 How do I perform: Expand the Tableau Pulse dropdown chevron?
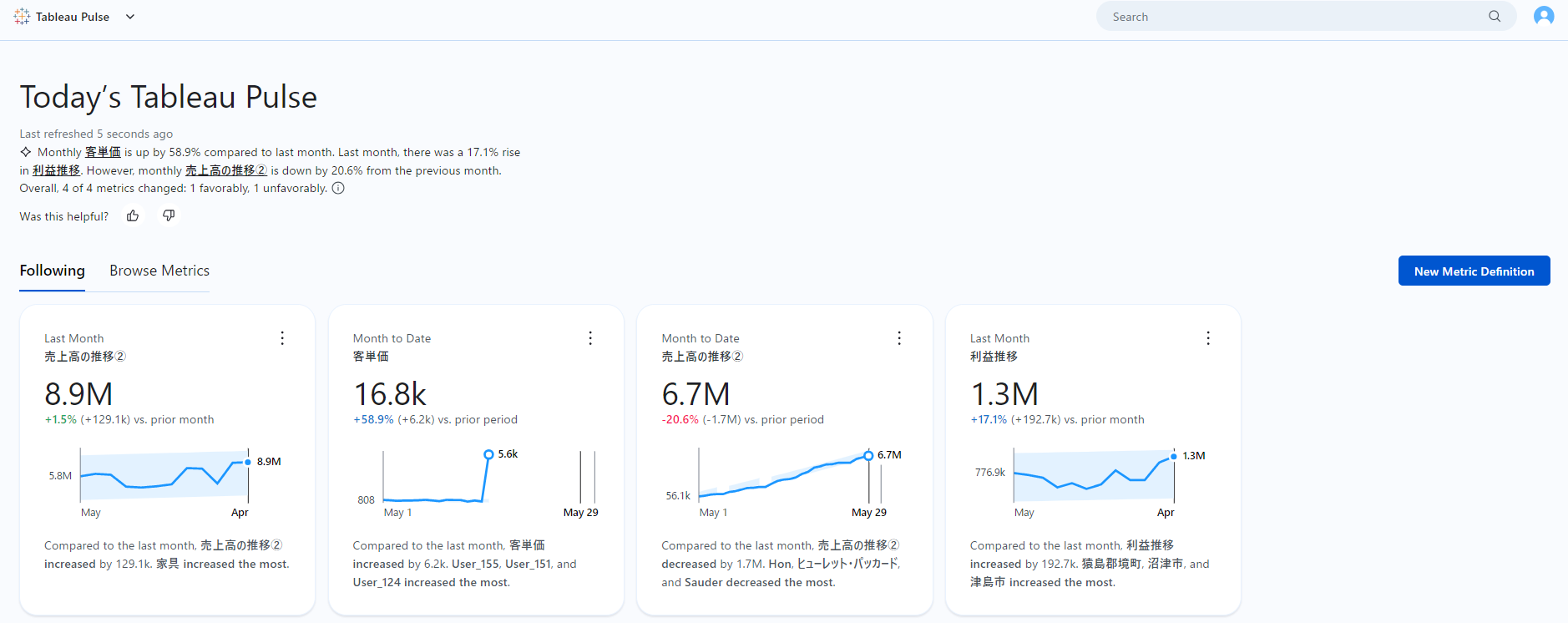pos(130,17)
